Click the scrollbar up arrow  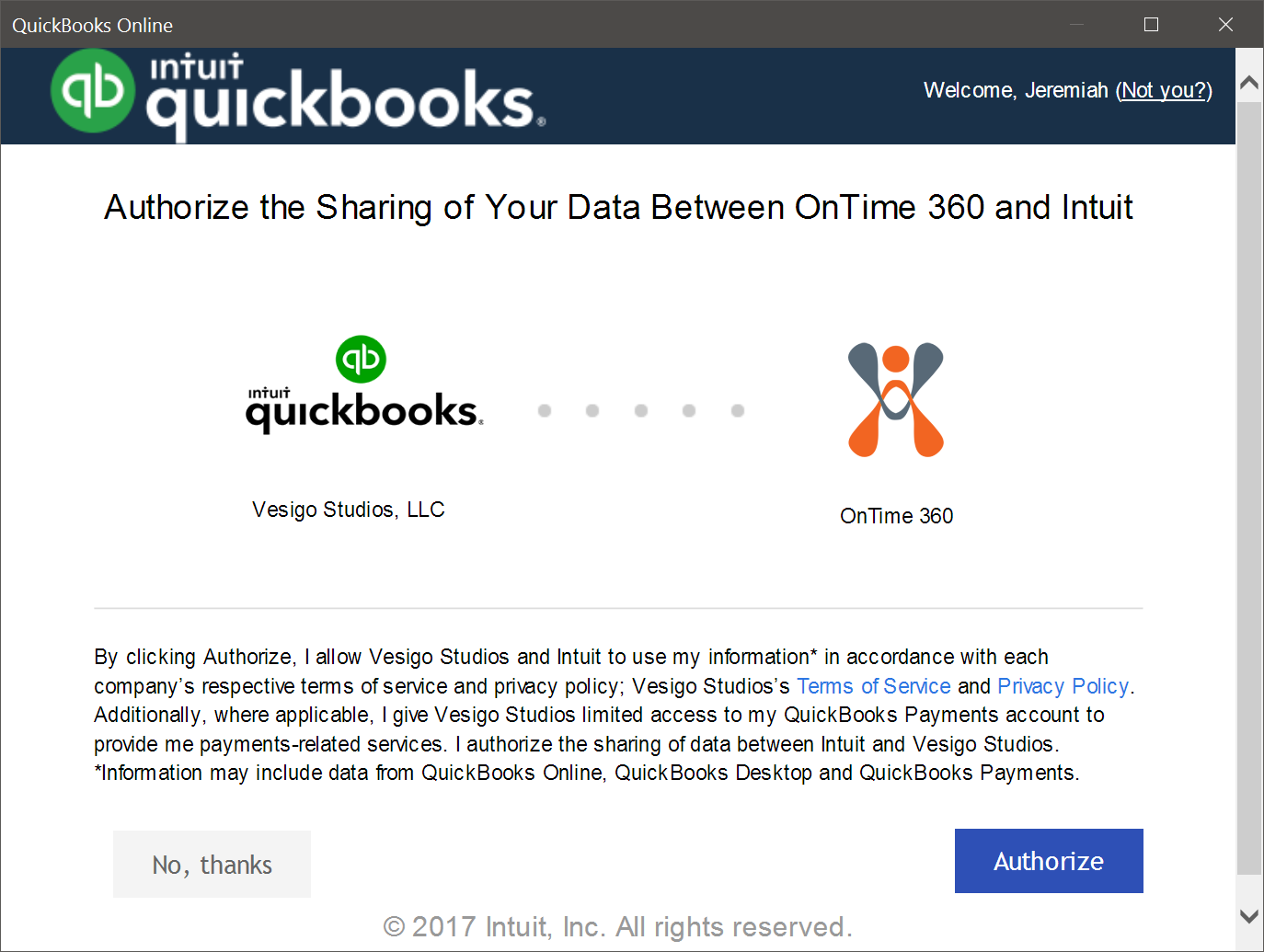1248,83
